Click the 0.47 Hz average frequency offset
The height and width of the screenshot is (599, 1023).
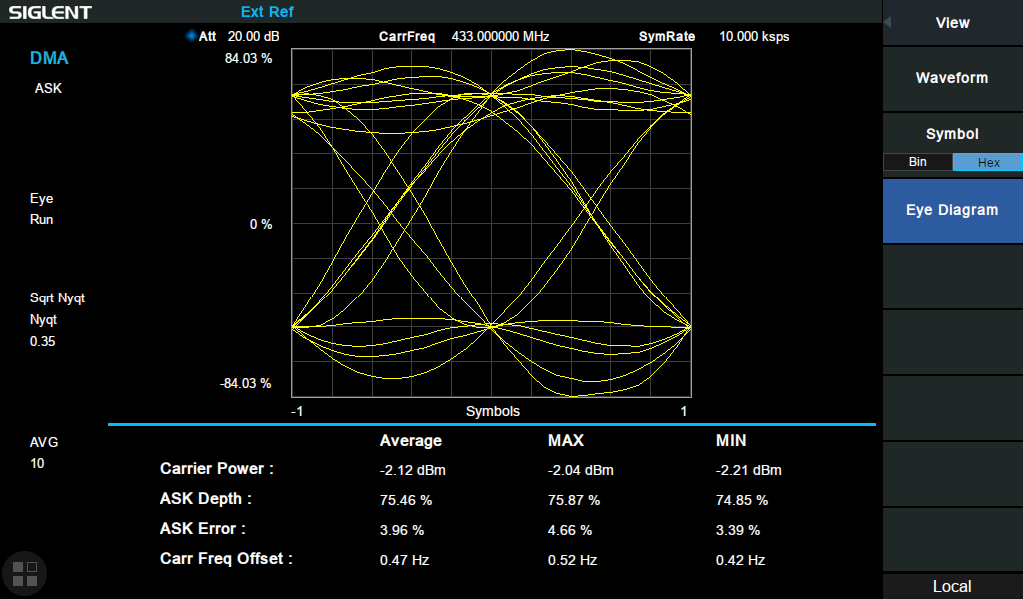405,560
